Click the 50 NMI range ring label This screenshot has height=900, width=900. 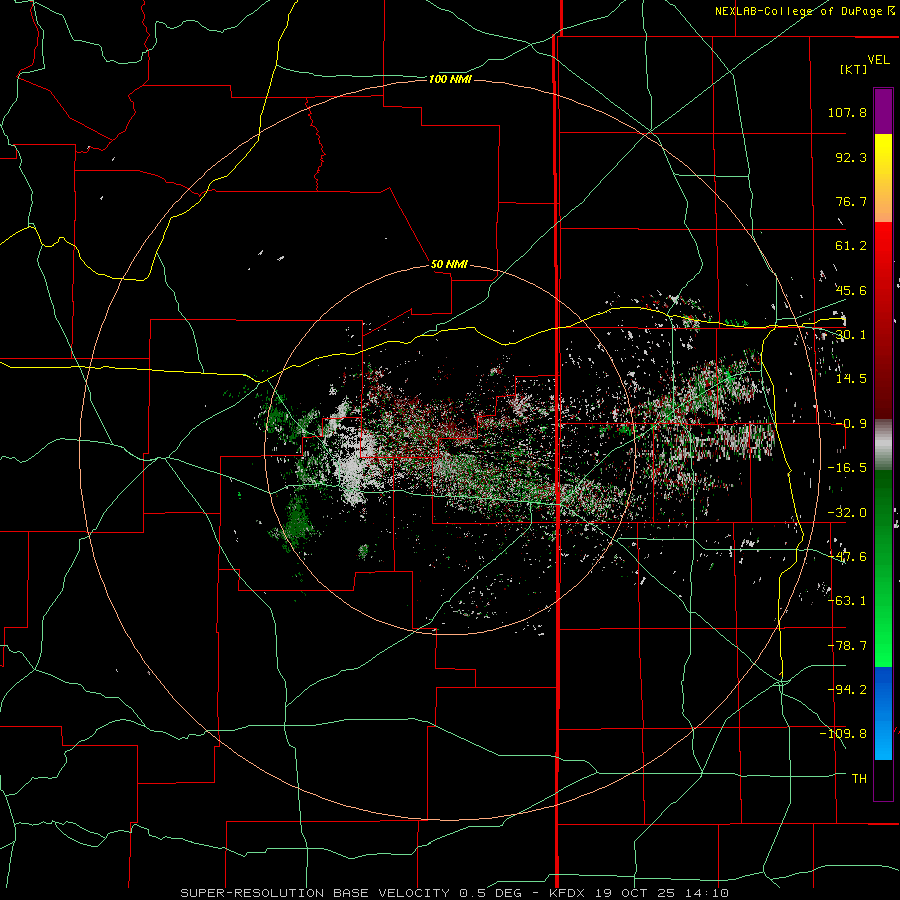tap(449, 265)
